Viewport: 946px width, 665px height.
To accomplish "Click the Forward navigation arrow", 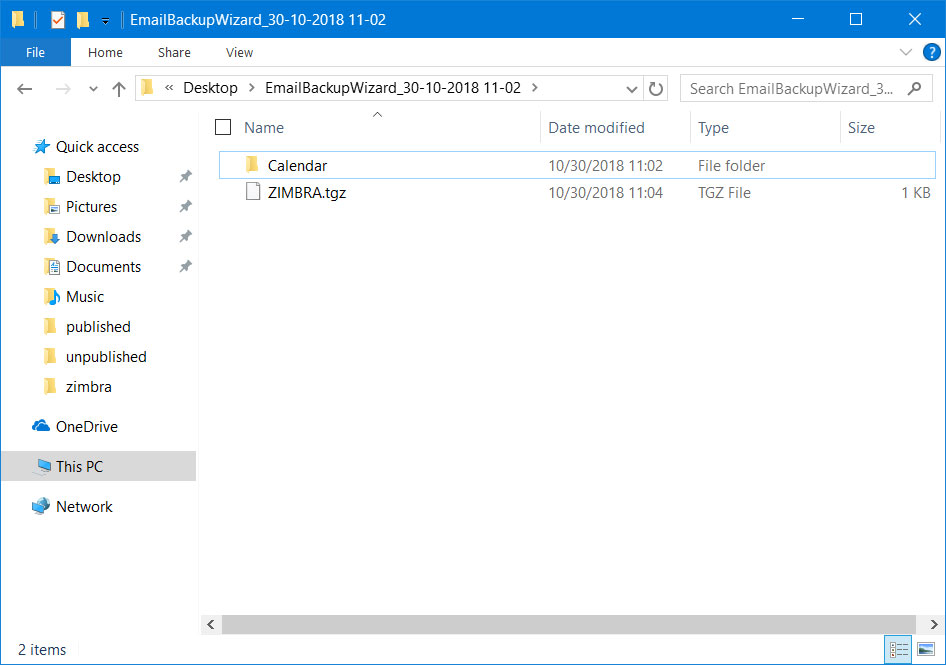I will (x=63, y=89).
